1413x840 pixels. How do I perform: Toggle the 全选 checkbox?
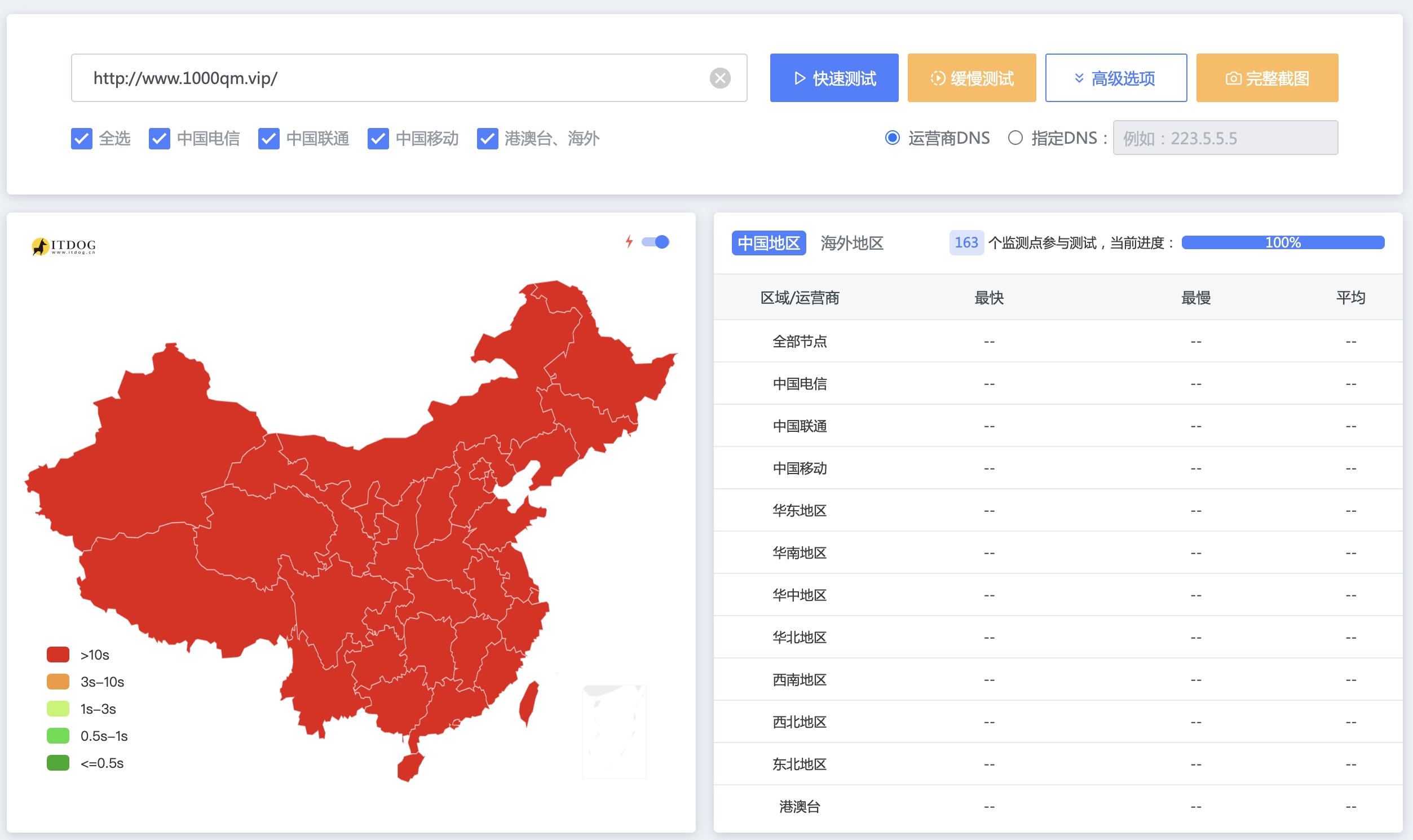(x=82, y=138)
